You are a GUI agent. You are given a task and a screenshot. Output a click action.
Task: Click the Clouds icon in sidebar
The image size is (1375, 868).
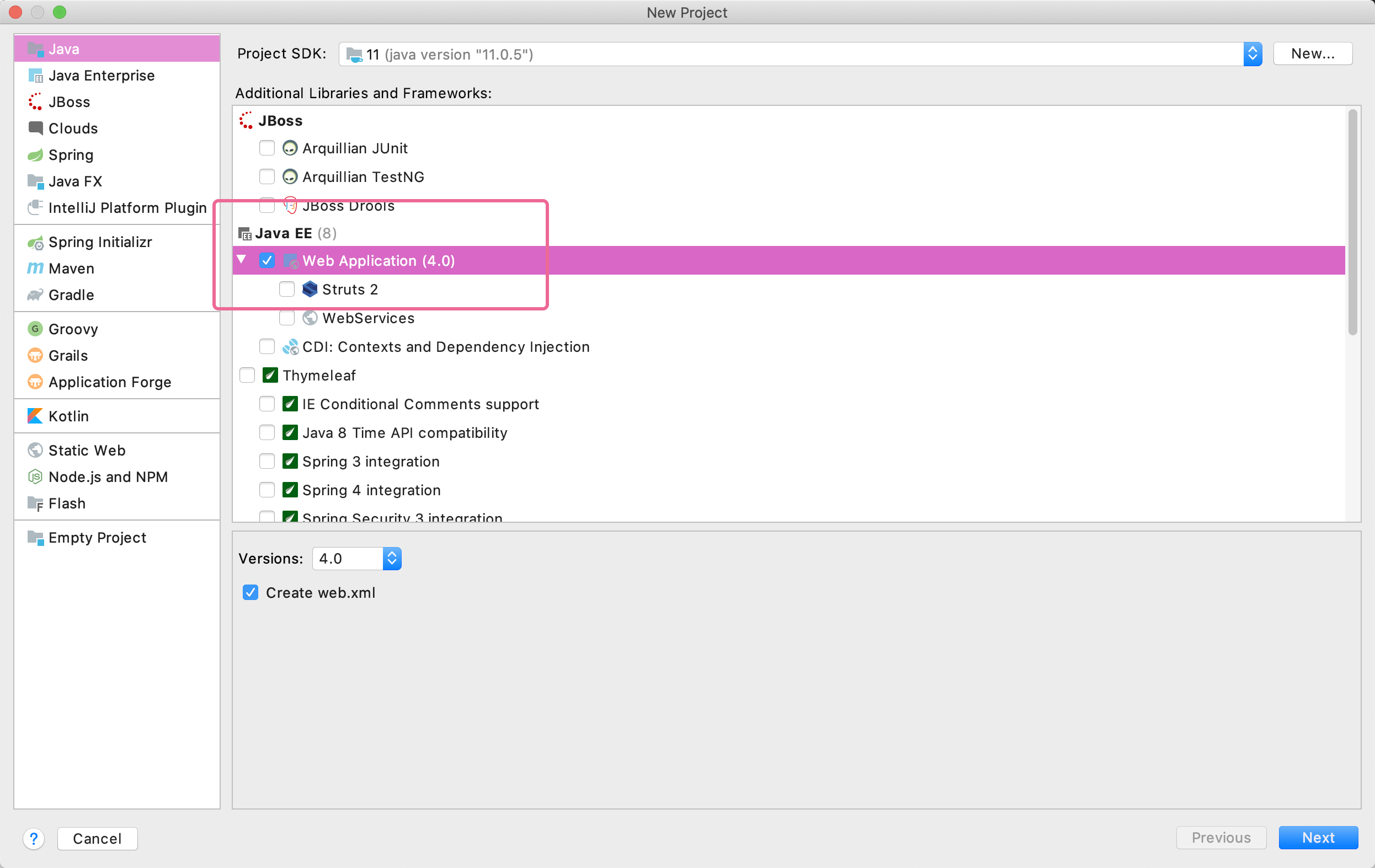pos(35,128)
